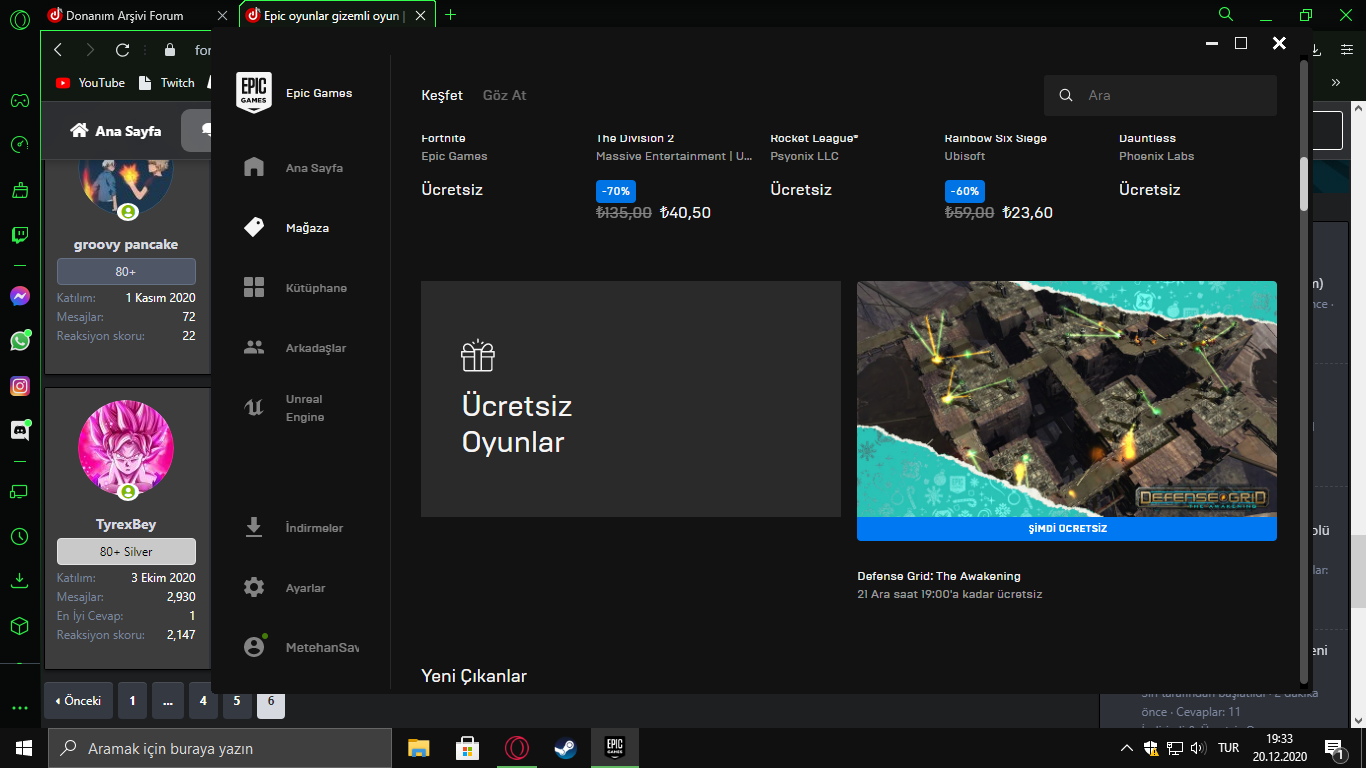The height and width of the screenshot is (768, 1366).
Task: Open the downloads icon in the Opera sidebar
Action: click(19, 580)
